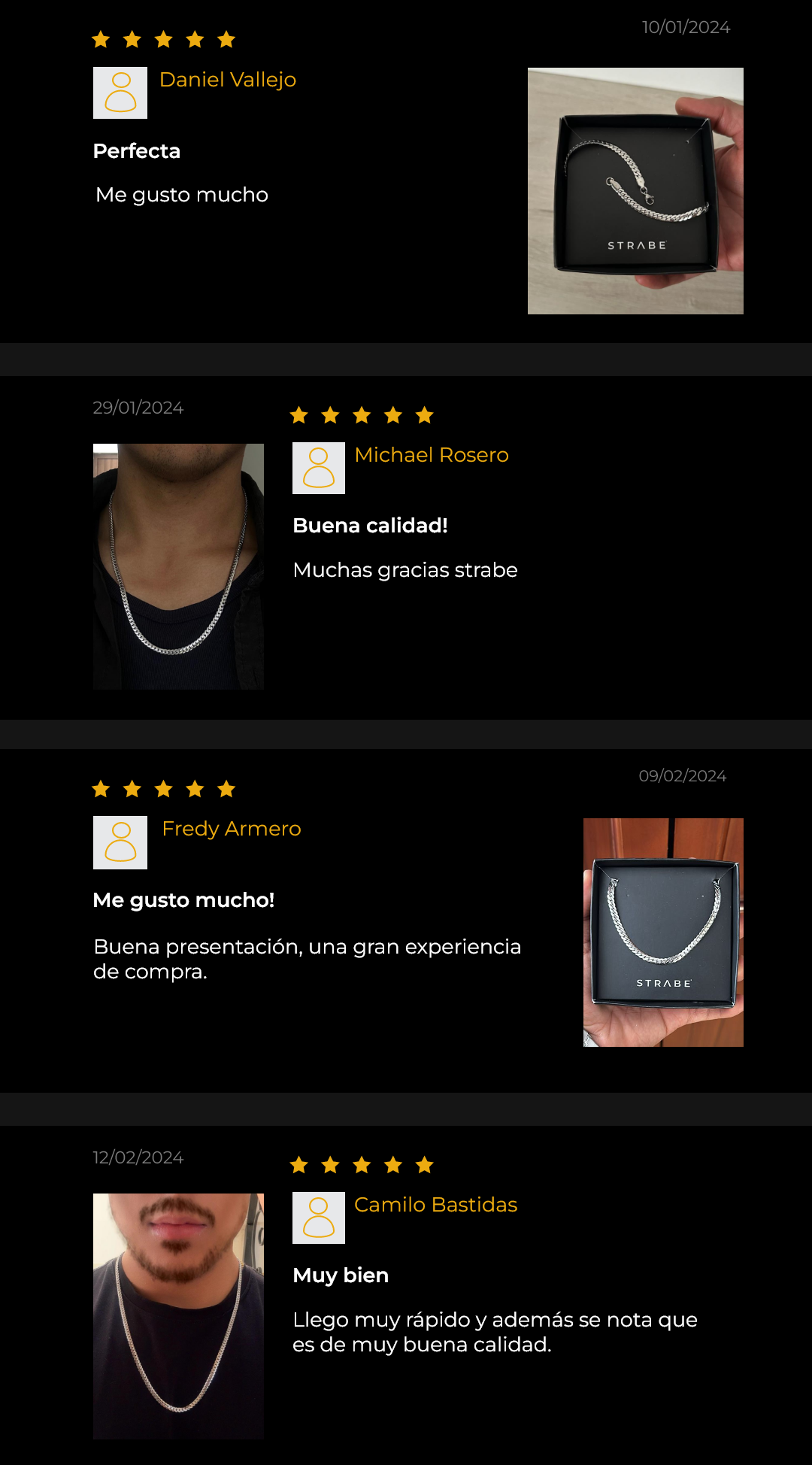Image resolution: width=812 pixels, height=1465 pixels.
Task: Click the review date 09/02/2024
Action: point(683,776)
